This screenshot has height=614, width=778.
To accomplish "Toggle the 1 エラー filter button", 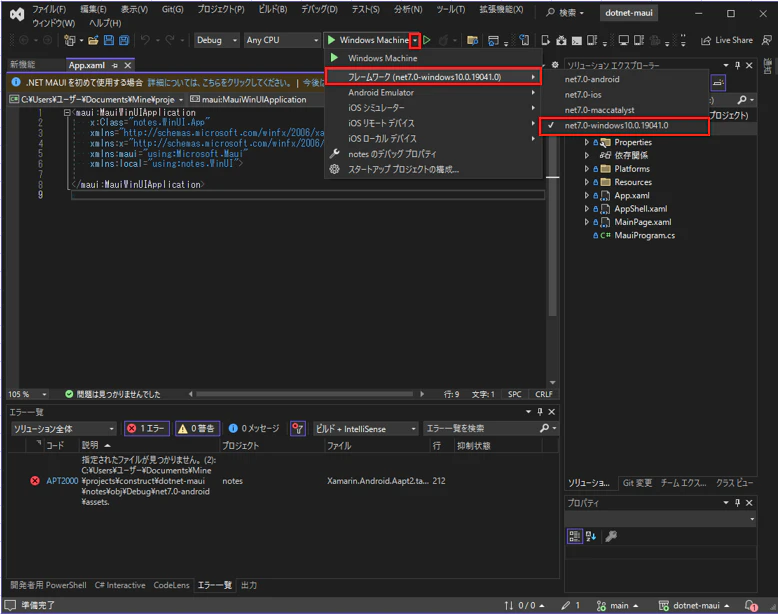I will point(147,428).
